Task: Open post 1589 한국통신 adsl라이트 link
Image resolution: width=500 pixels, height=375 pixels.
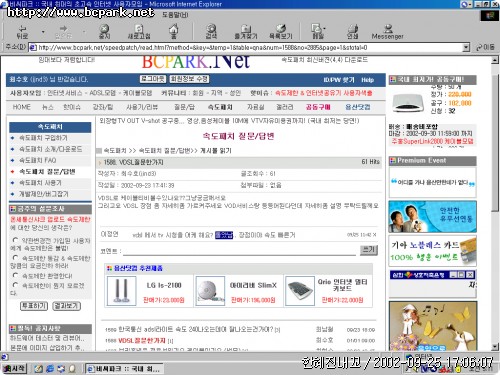Action: click(196, 329)
